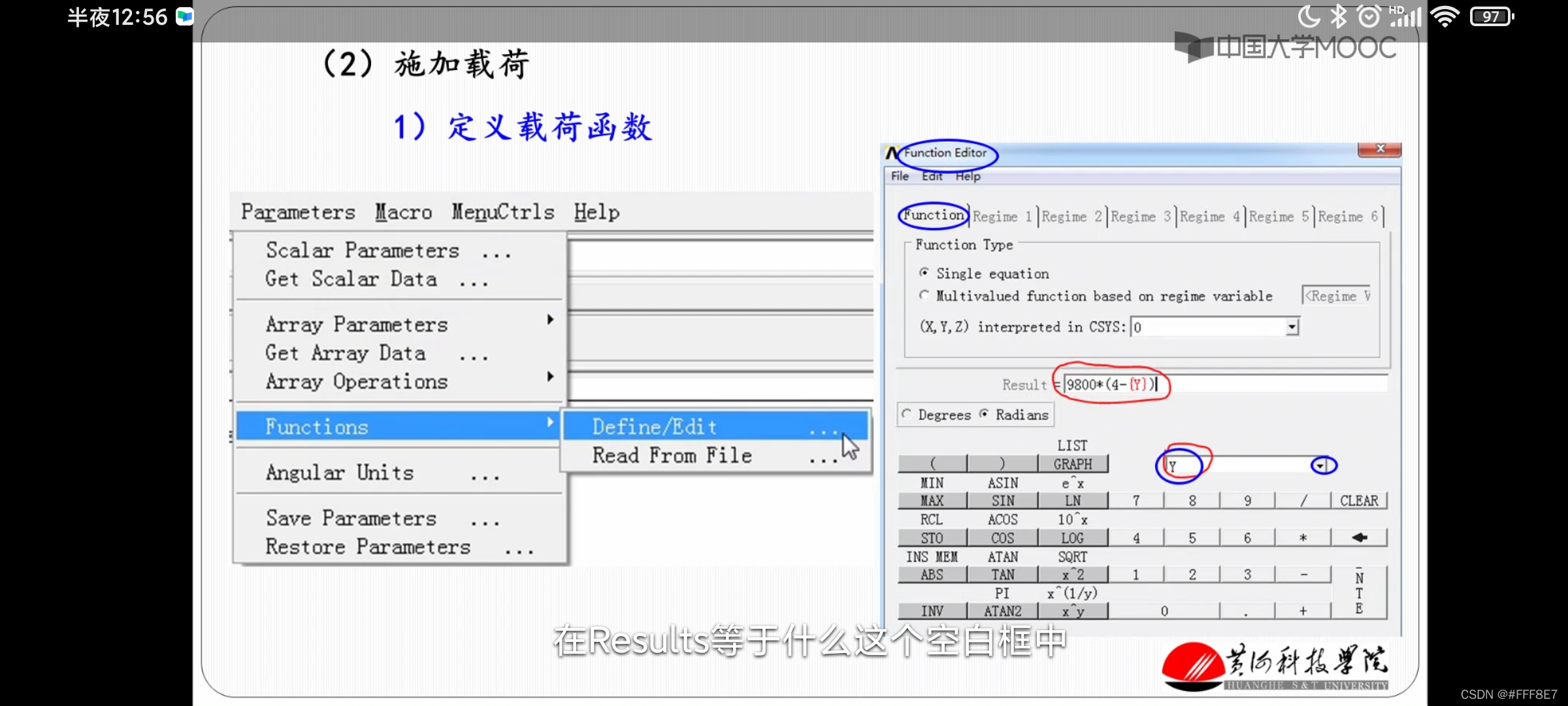
Task: Open the Regime 1 tab
Action: coord(1002,216)
